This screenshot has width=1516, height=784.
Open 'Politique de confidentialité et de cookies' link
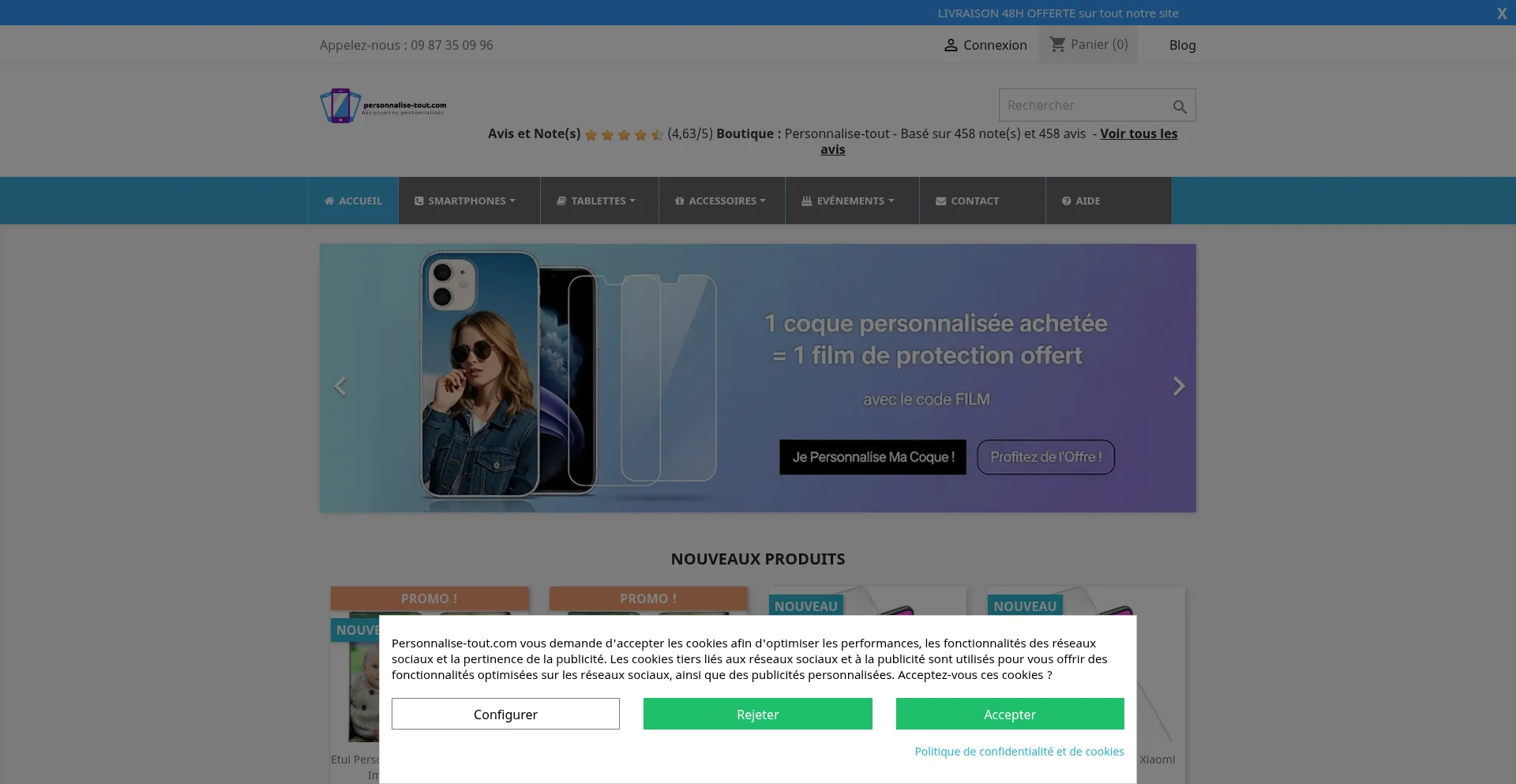point(1019,752)
